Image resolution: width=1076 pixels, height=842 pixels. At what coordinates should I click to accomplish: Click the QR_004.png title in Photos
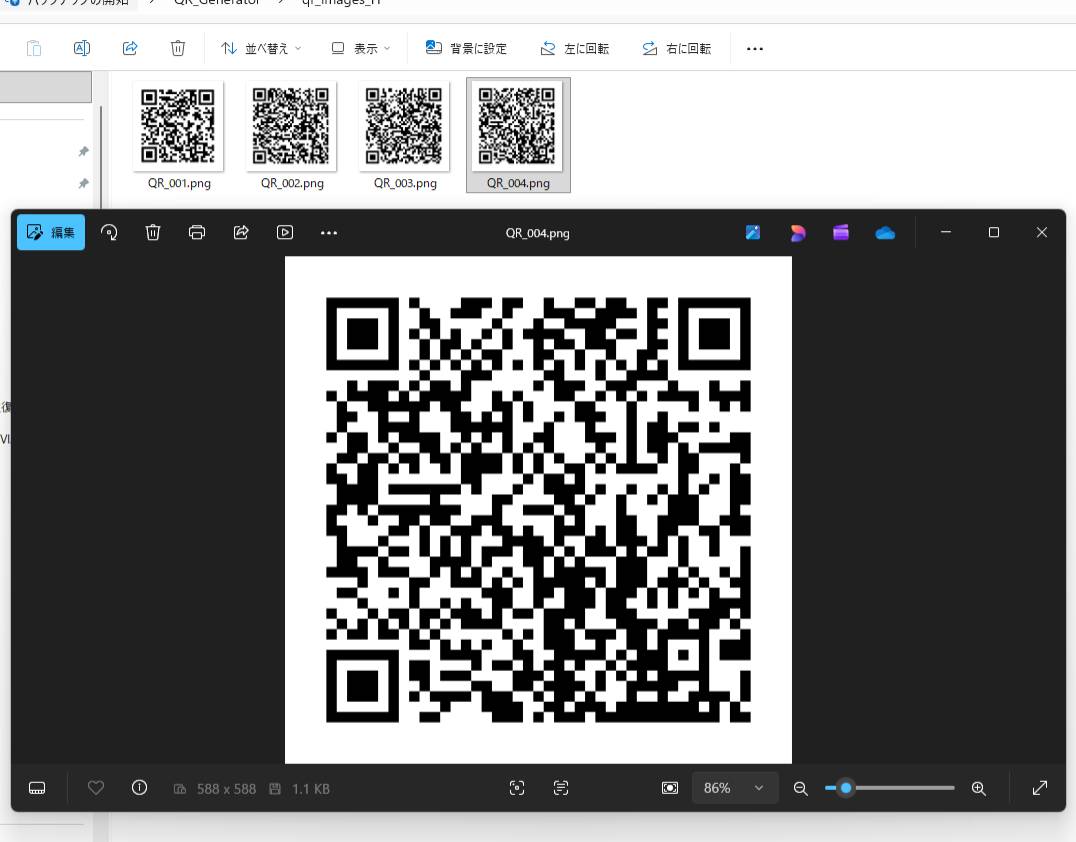537,233
